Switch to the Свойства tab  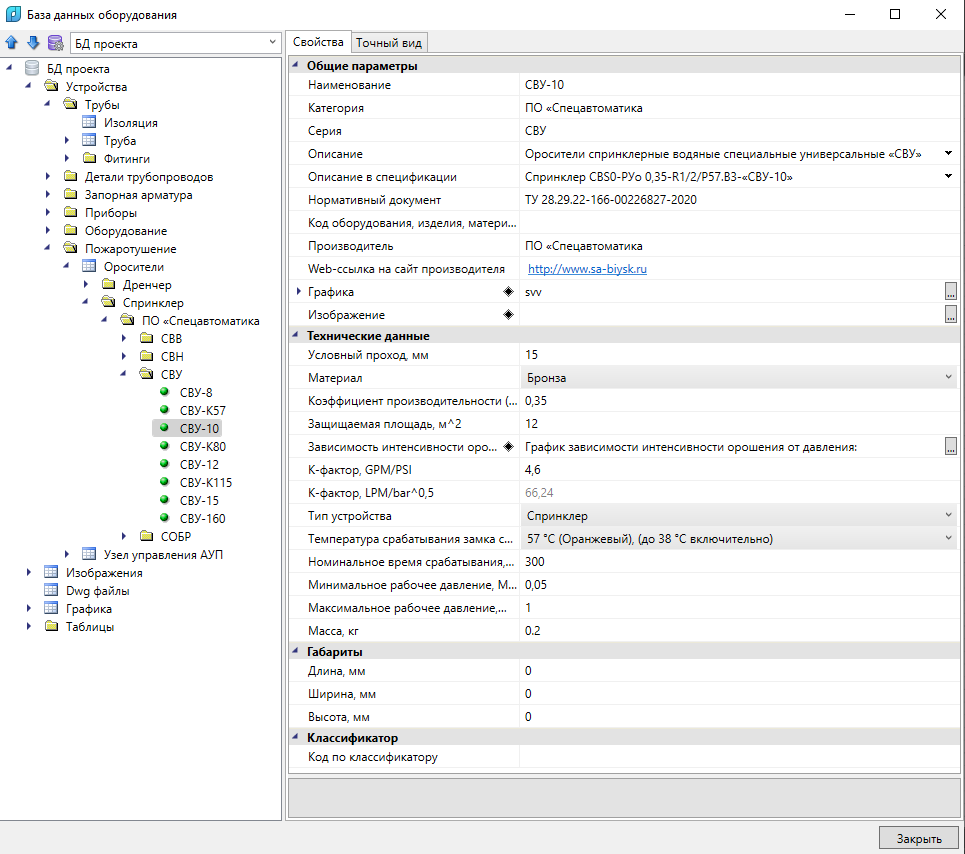pos(318,42)
